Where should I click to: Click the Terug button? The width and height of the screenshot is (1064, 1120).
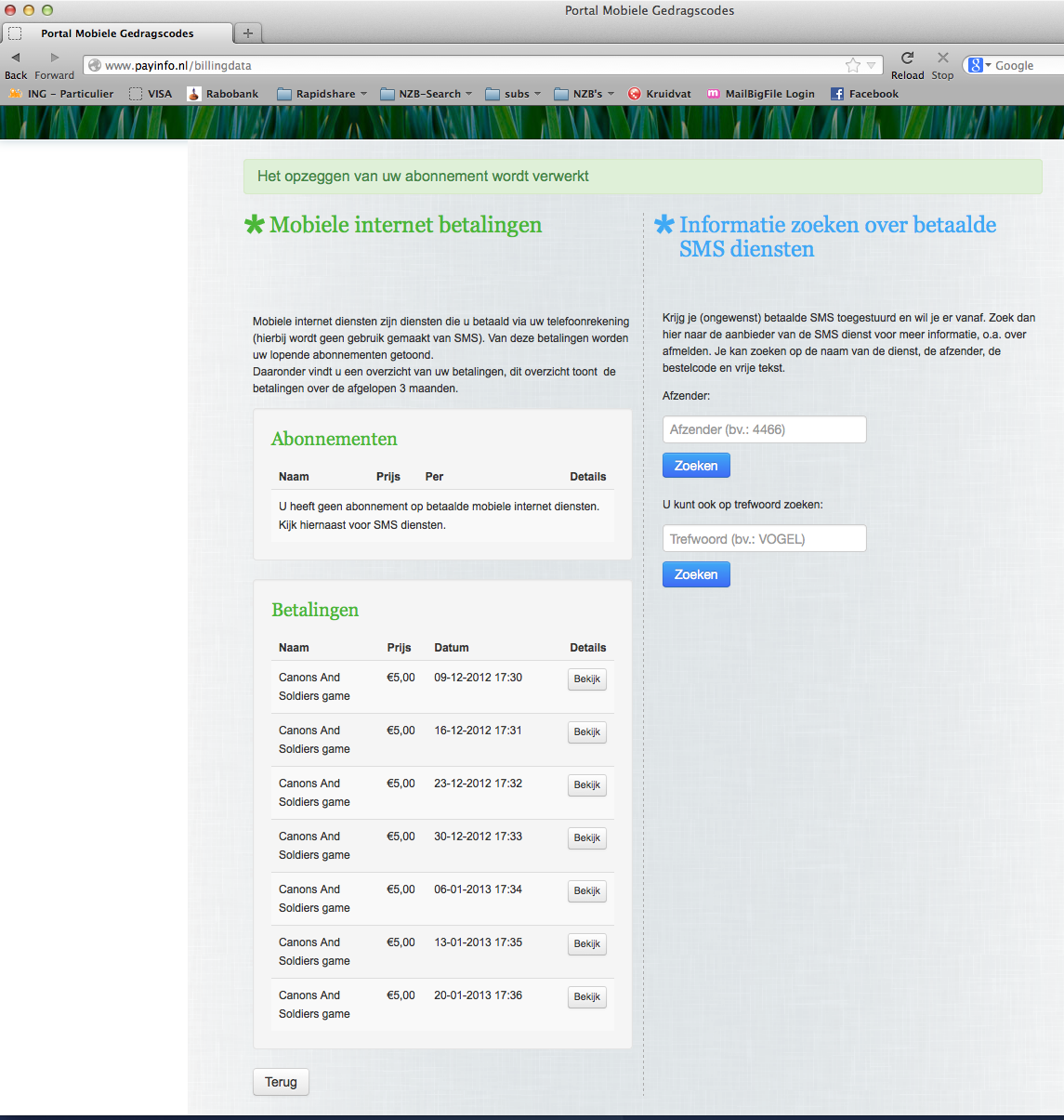point(281,1082)
